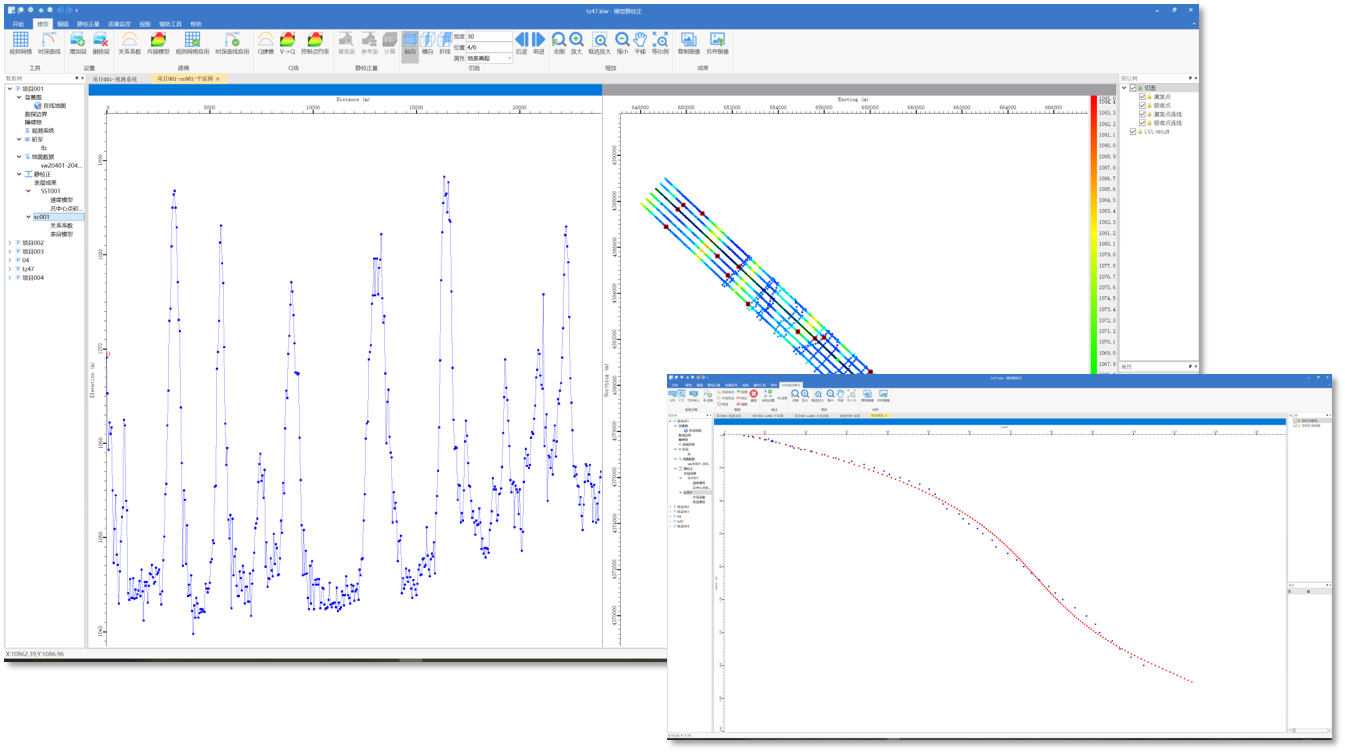Click the 删除层 delete layer icon
This screenshot has width=1345, height=753.
click(x=101, y=39)
